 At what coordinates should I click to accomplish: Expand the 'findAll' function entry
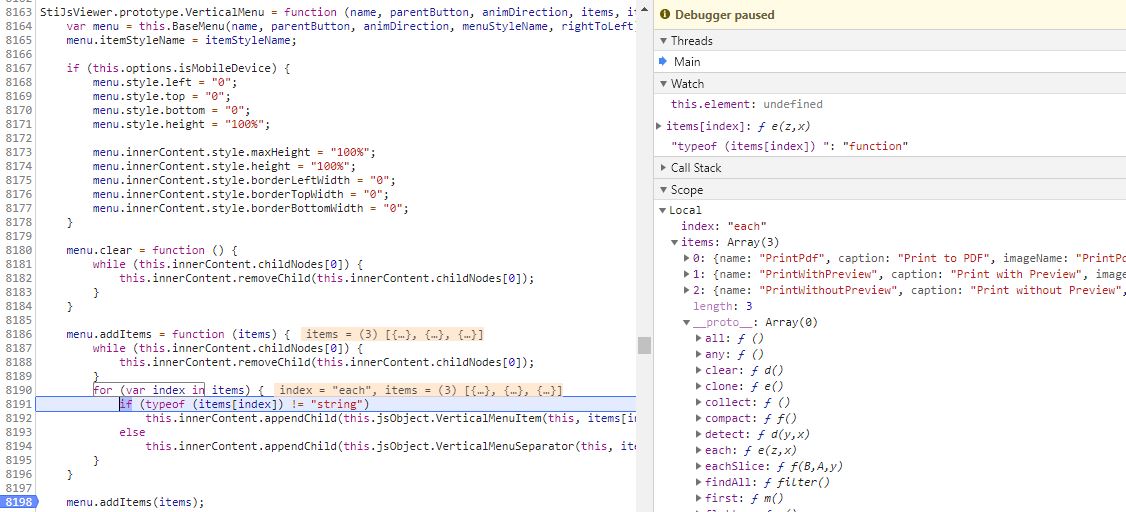[x=699, y=482]
